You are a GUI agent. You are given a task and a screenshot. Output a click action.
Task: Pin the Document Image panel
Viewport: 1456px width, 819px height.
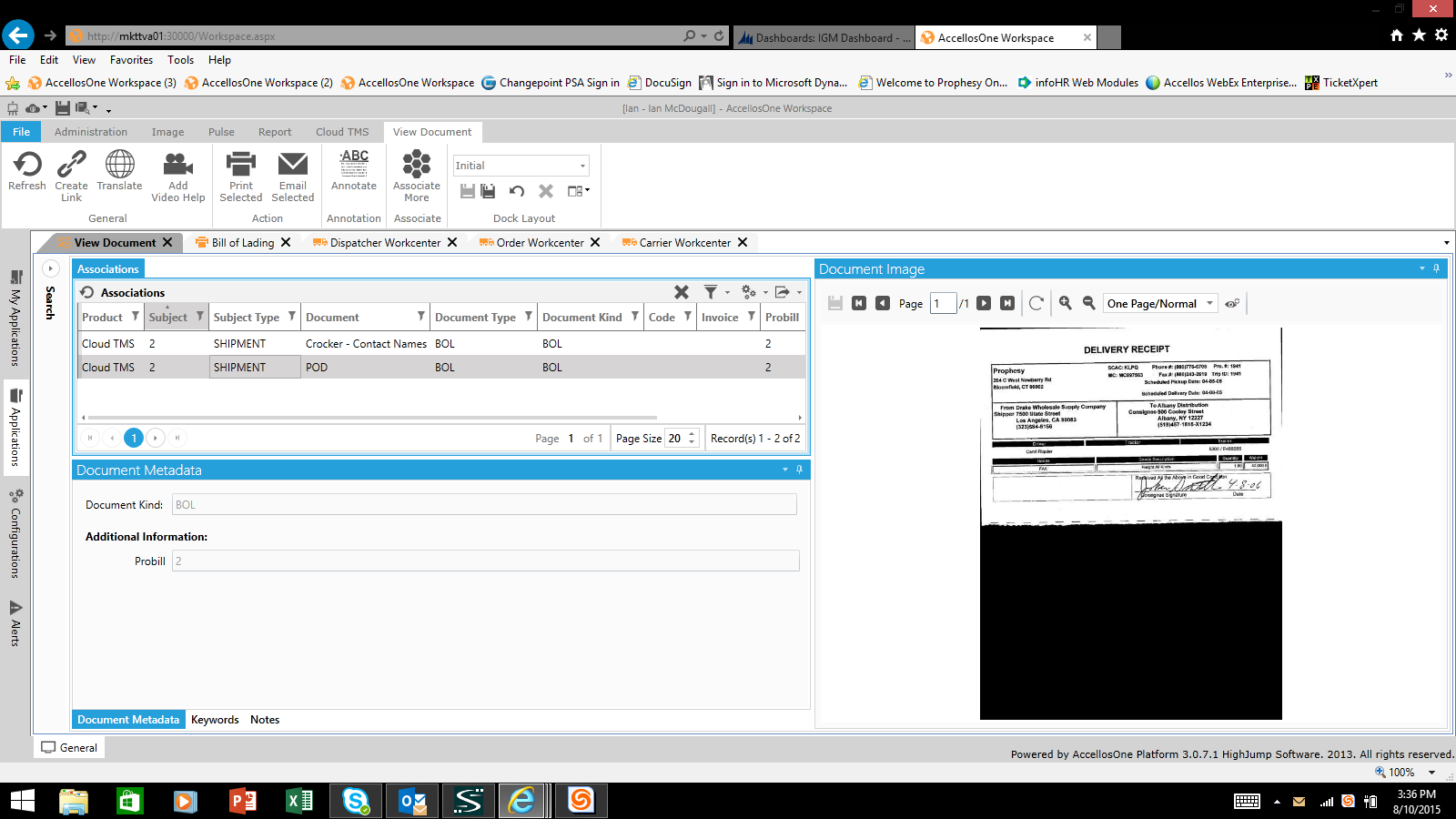pos(1437,268)
